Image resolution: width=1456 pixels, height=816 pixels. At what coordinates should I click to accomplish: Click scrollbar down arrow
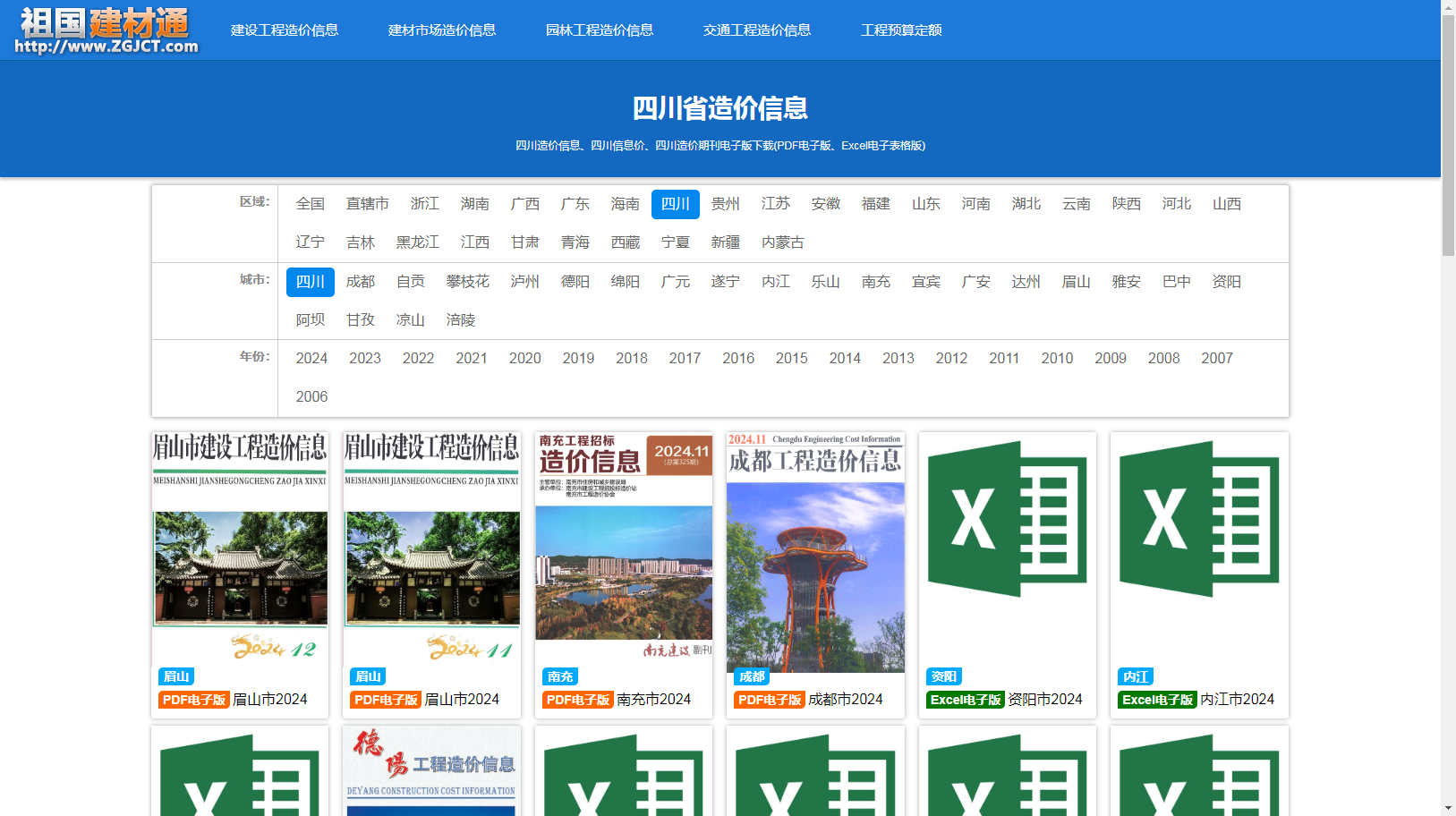[x=1448, y=808]
